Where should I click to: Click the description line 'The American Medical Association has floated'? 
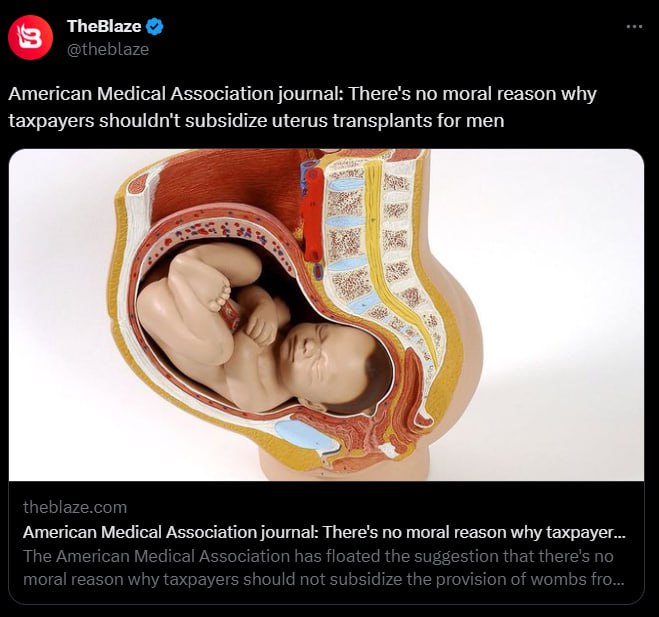(x=318, y=556)
